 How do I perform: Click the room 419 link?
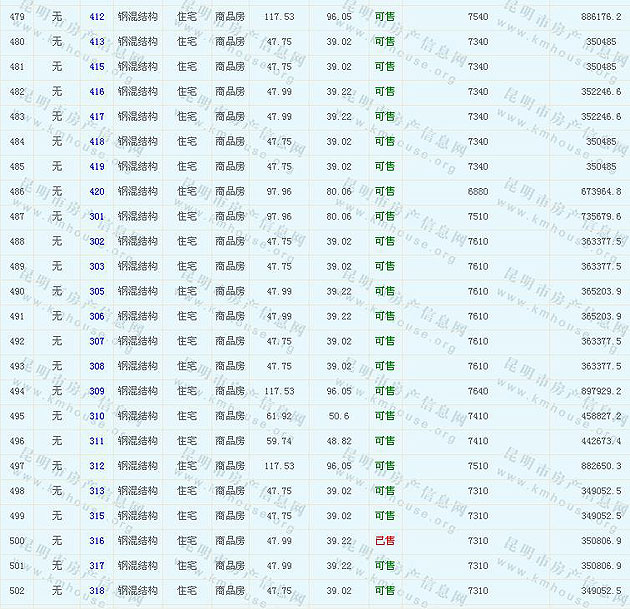click(x=96, y=167)
